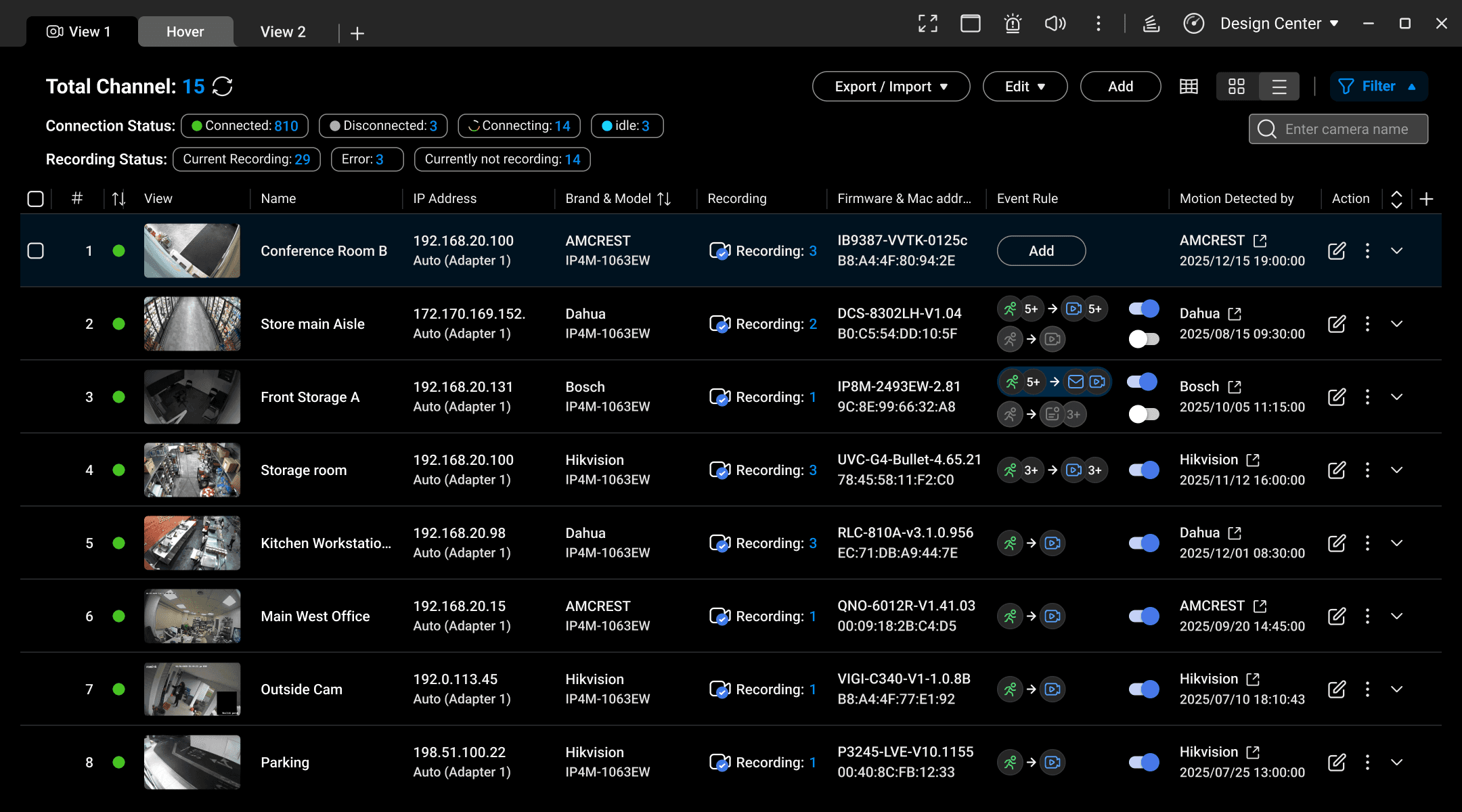Screen dimensions: 1462x812
Task: Click the edit icon for Store main Aisle
Action: click(1337, 324)
